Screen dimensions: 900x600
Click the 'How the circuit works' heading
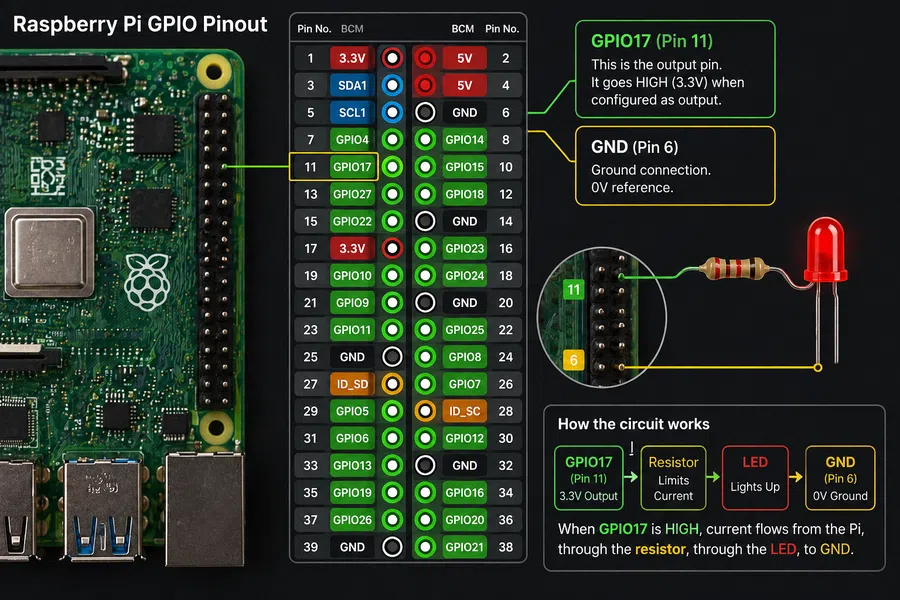click(634, 424)
